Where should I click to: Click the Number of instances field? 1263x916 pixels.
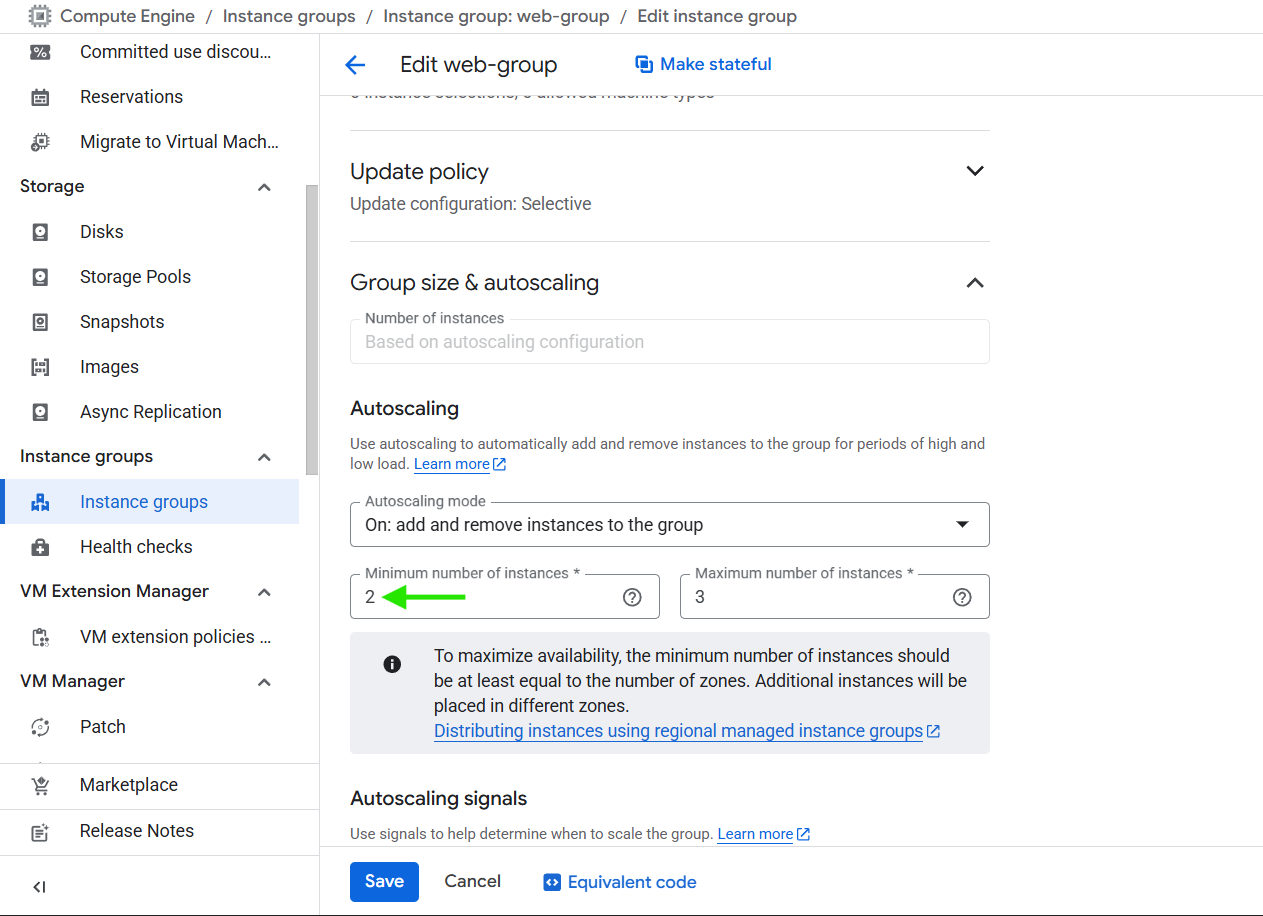pos(670,342)
